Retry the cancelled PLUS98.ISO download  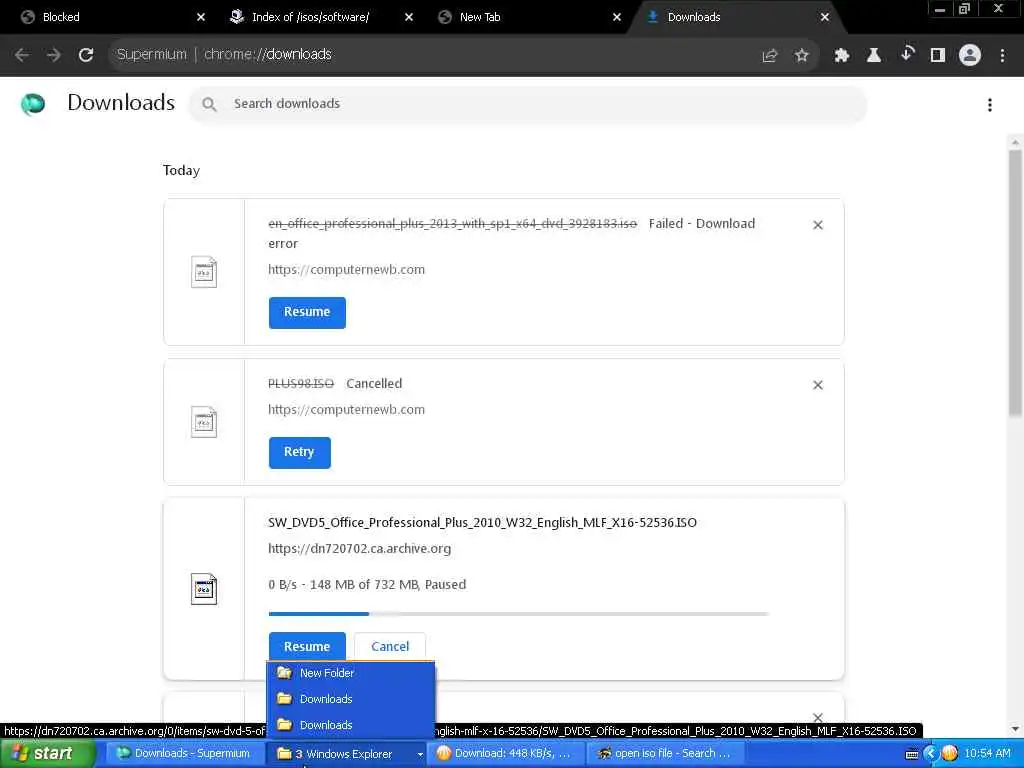pyautogui.click(x=299, y=453)
